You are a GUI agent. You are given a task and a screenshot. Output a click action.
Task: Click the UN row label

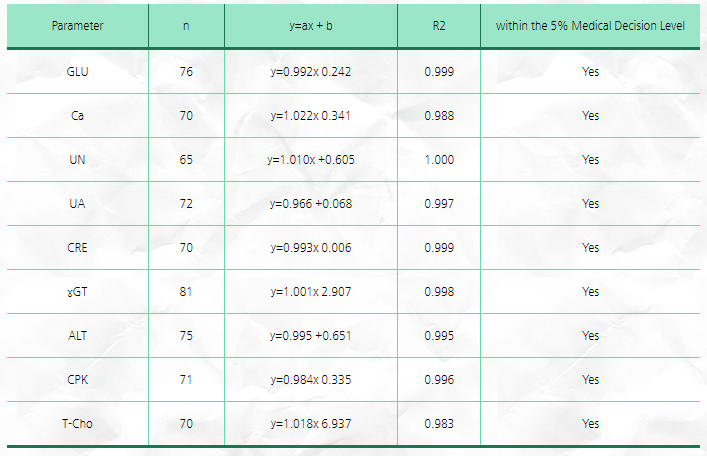(77, 160)
